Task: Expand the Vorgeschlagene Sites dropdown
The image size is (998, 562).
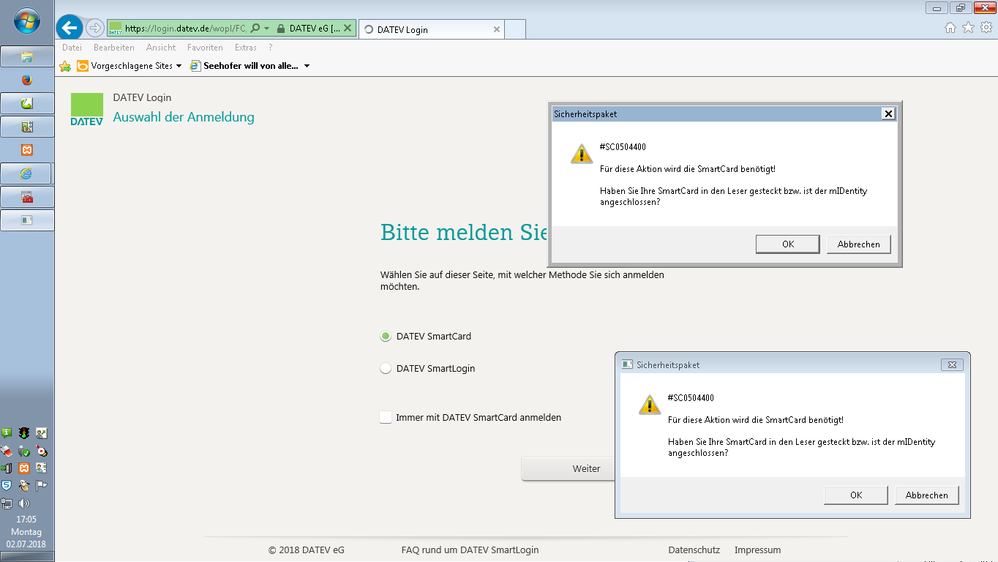Action: coord(179,66)
